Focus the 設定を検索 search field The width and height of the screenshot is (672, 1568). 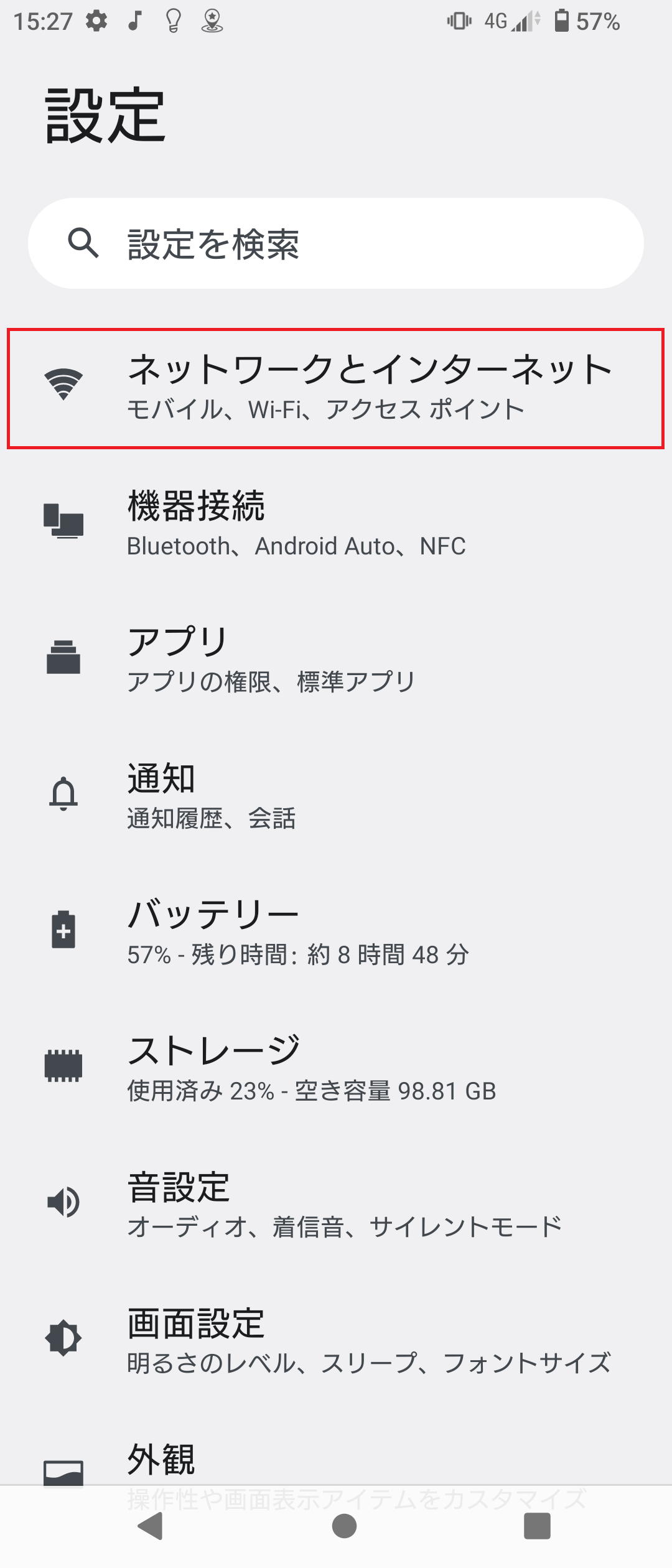336,243
